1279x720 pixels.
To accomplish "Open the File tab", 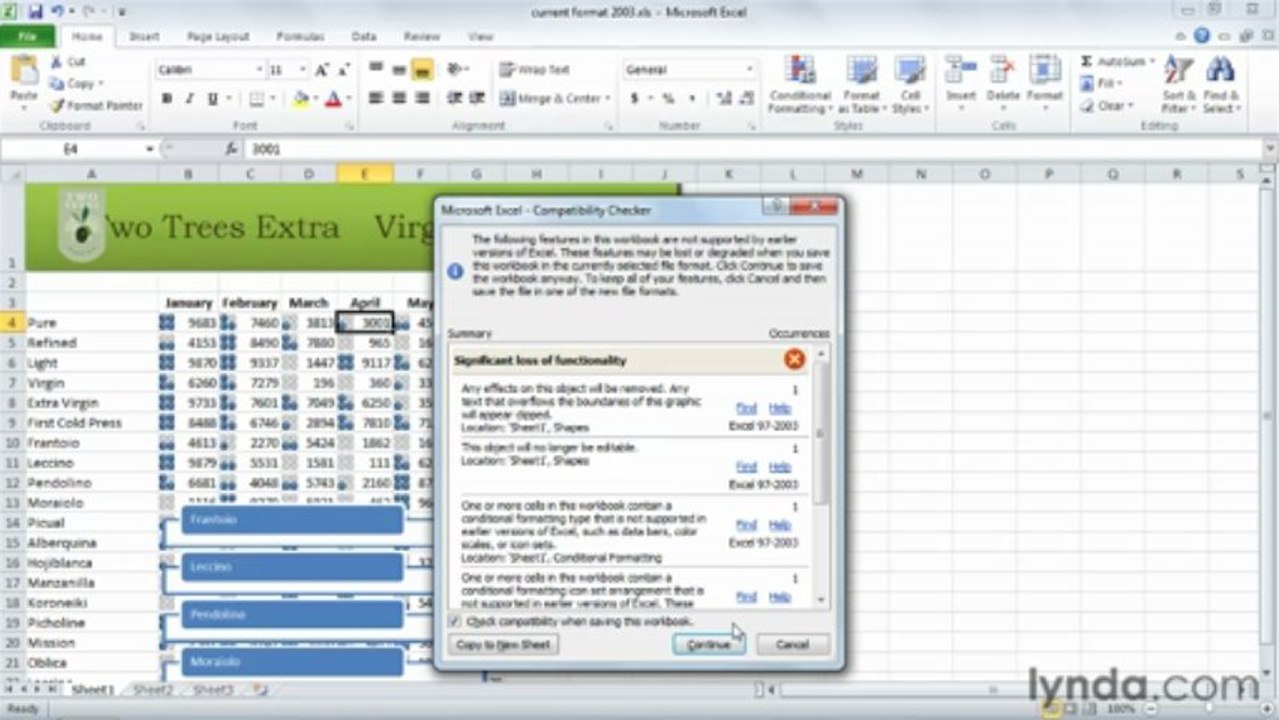I will [x=28, y=36].
